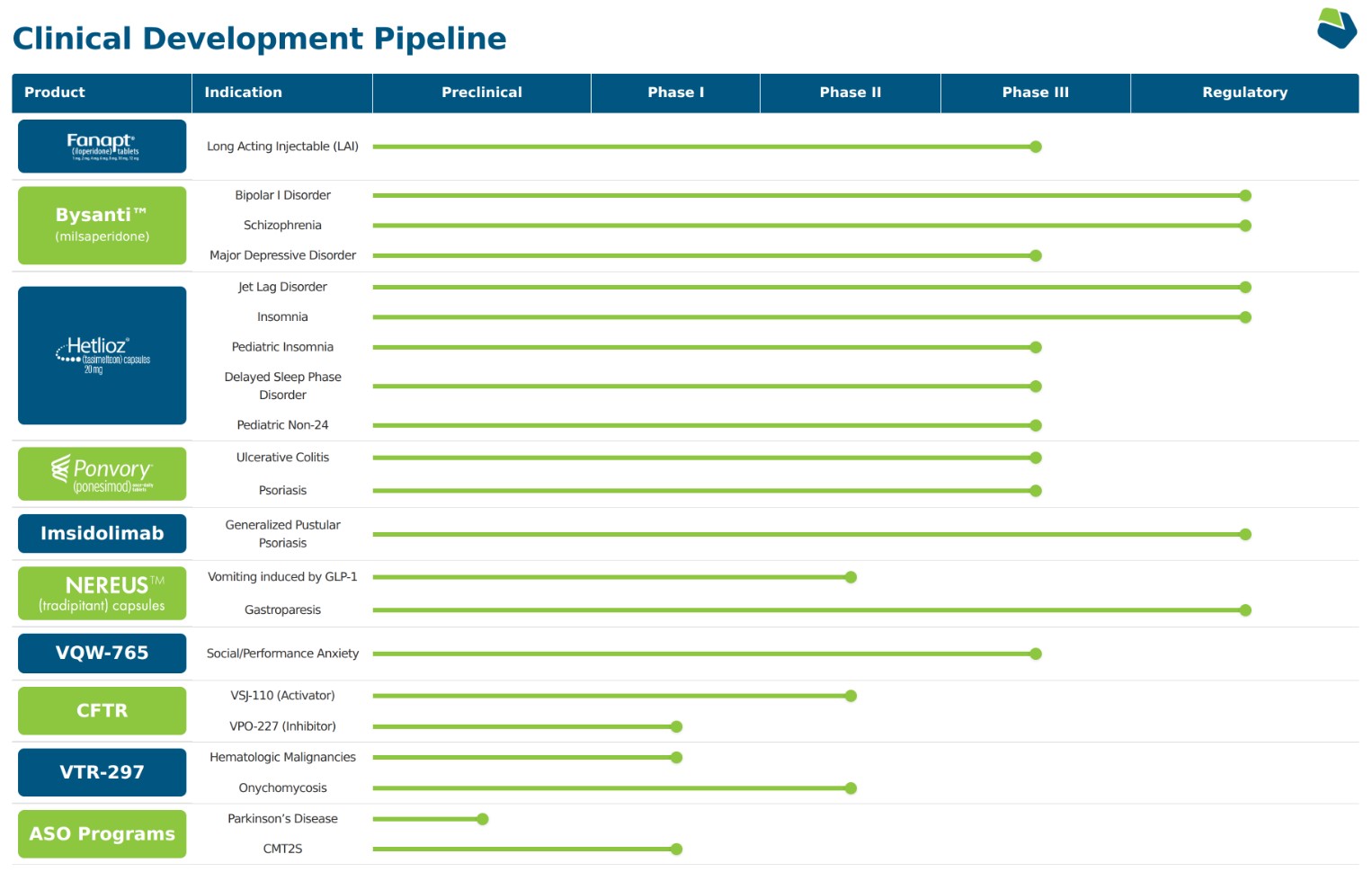Screen dimensions: 1372x872
Task: Expand the VTR-297 product row
Action: tap(102, 771)
